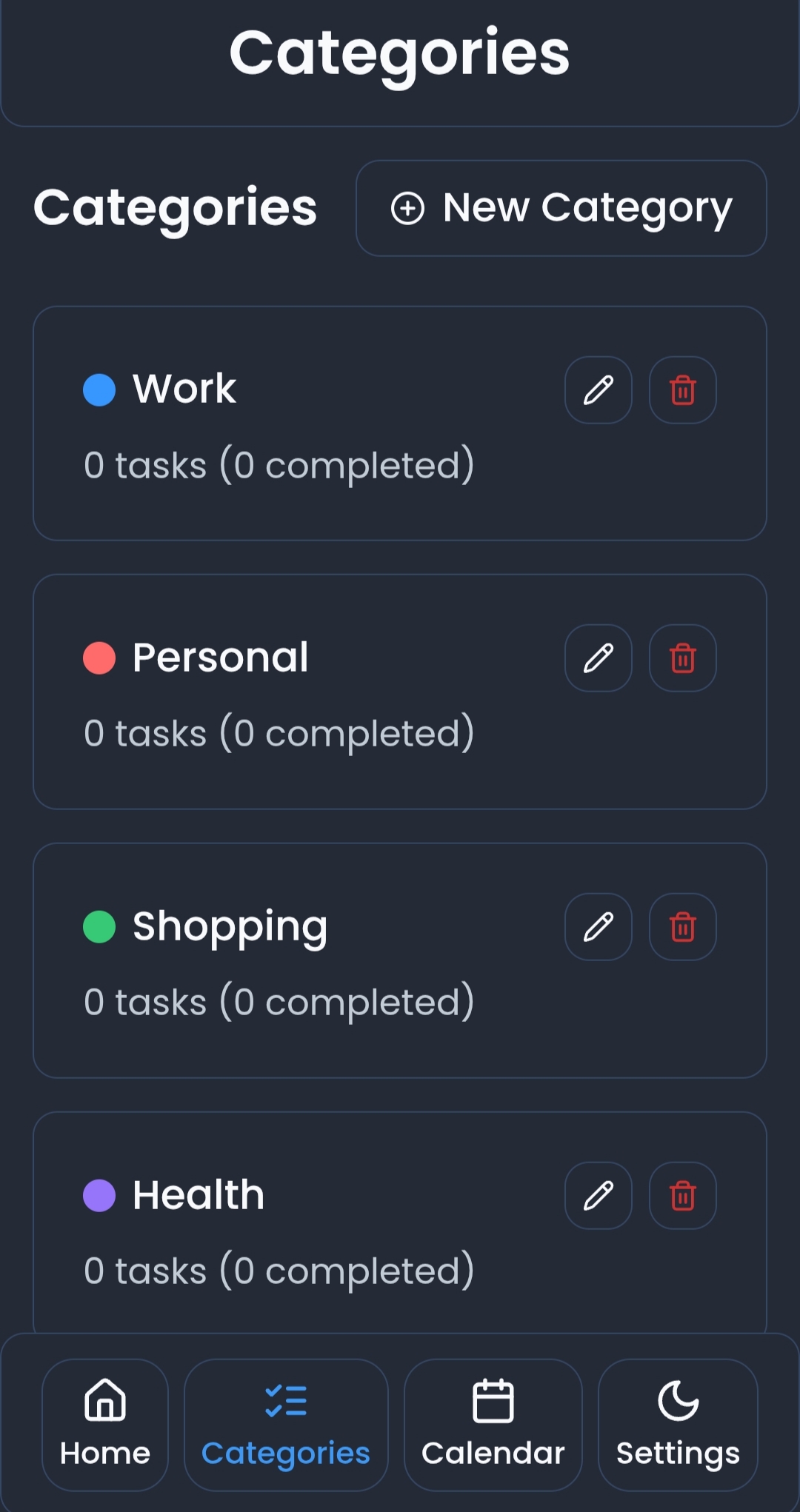Create a New Category
The image size is (800, 1512).
561,208
